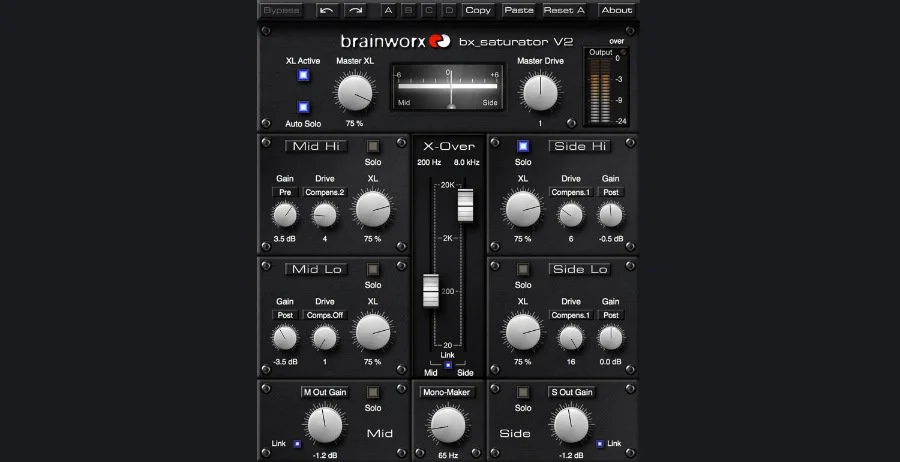Screen dimensions: 900x462
Task: Open the Side Lo Gain Post dropdown
Action: coord(611,315)
